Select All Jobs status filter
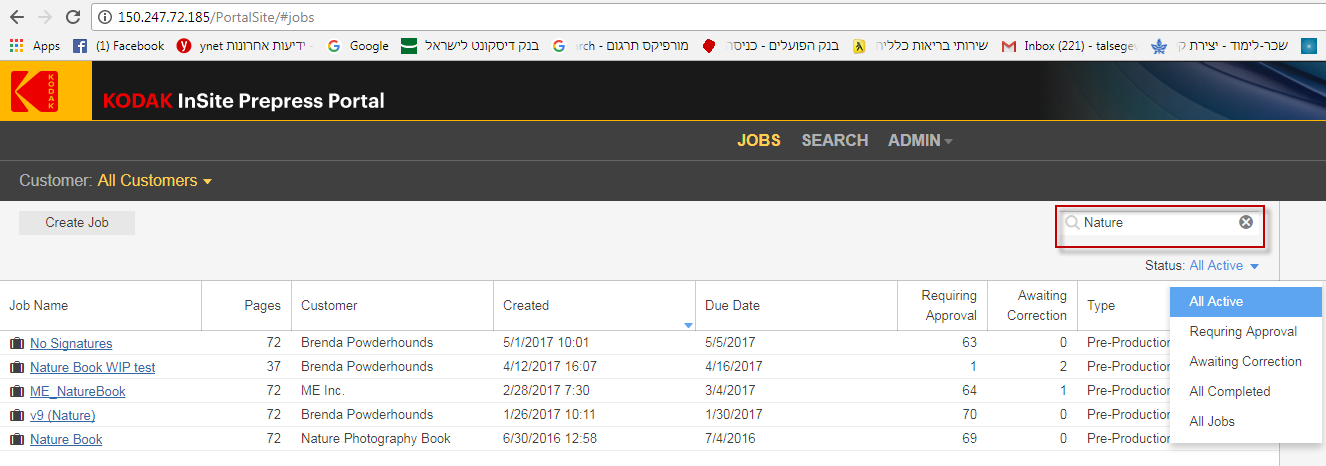 (x=1211, y=421)
